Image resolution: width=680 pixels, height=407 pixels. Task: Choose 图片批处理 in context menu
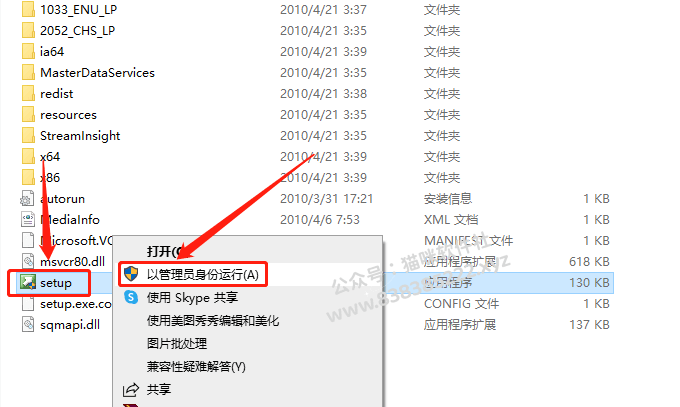pos(177,344)
